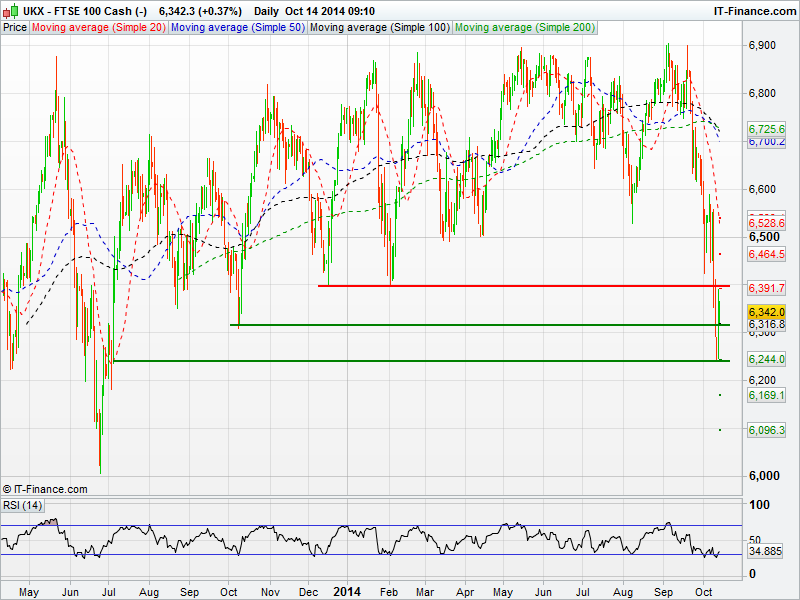Click the IT-Finance.com link at top right

pos(754,11)
